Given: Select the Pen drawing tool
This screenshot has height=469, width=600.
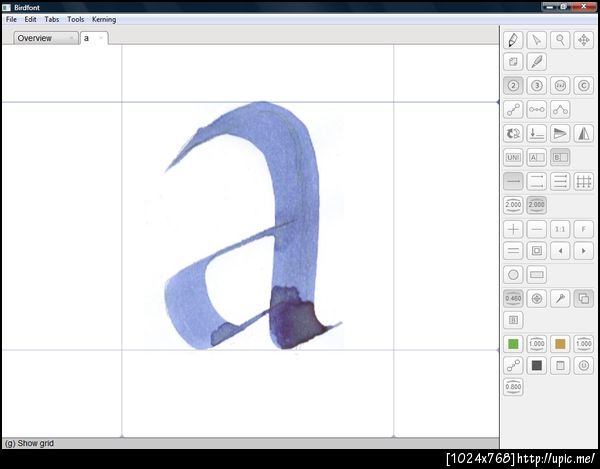Looking at the screenshot, I should 513,40.
